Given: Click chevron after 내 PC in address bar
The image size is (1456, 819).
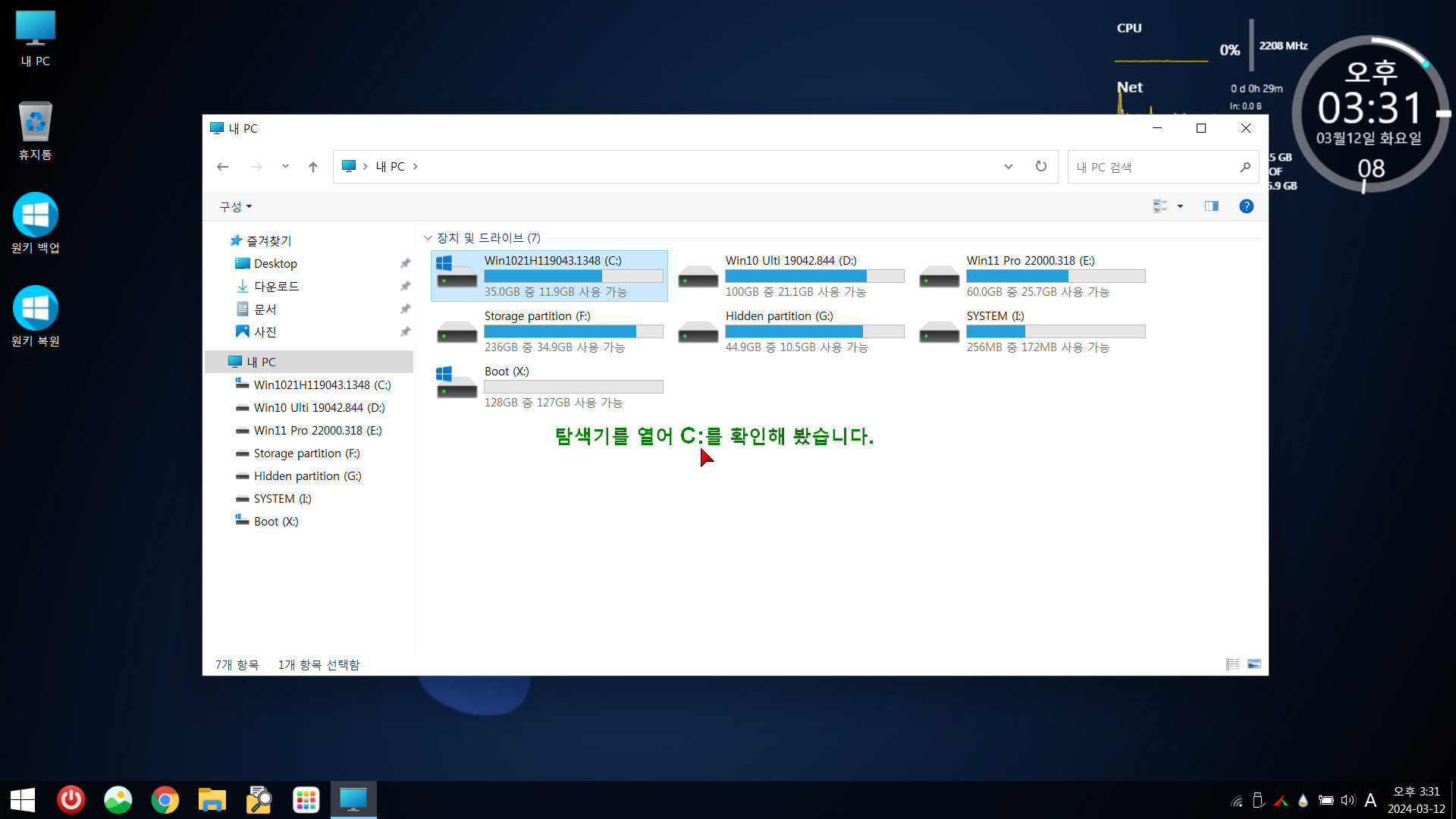Looking at the screenshot, I should pyautogui.click(x=416, y=166).
